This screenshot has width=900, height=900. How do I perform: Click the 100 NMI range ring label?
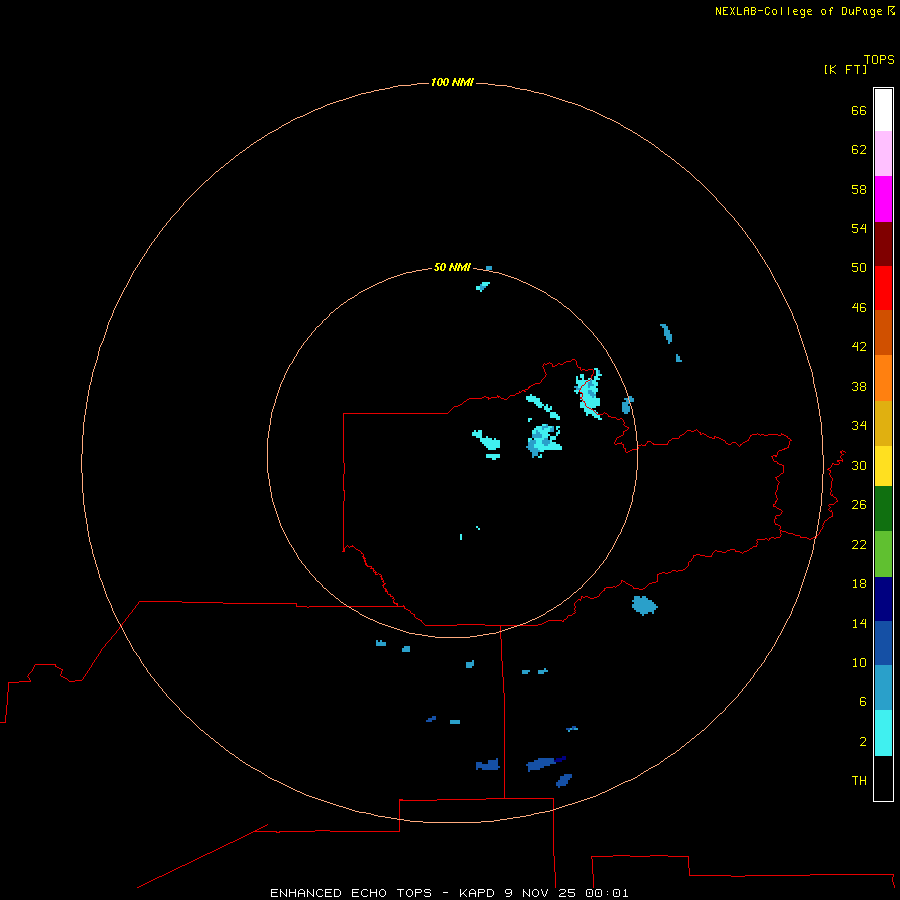click(x=452, y=82)
